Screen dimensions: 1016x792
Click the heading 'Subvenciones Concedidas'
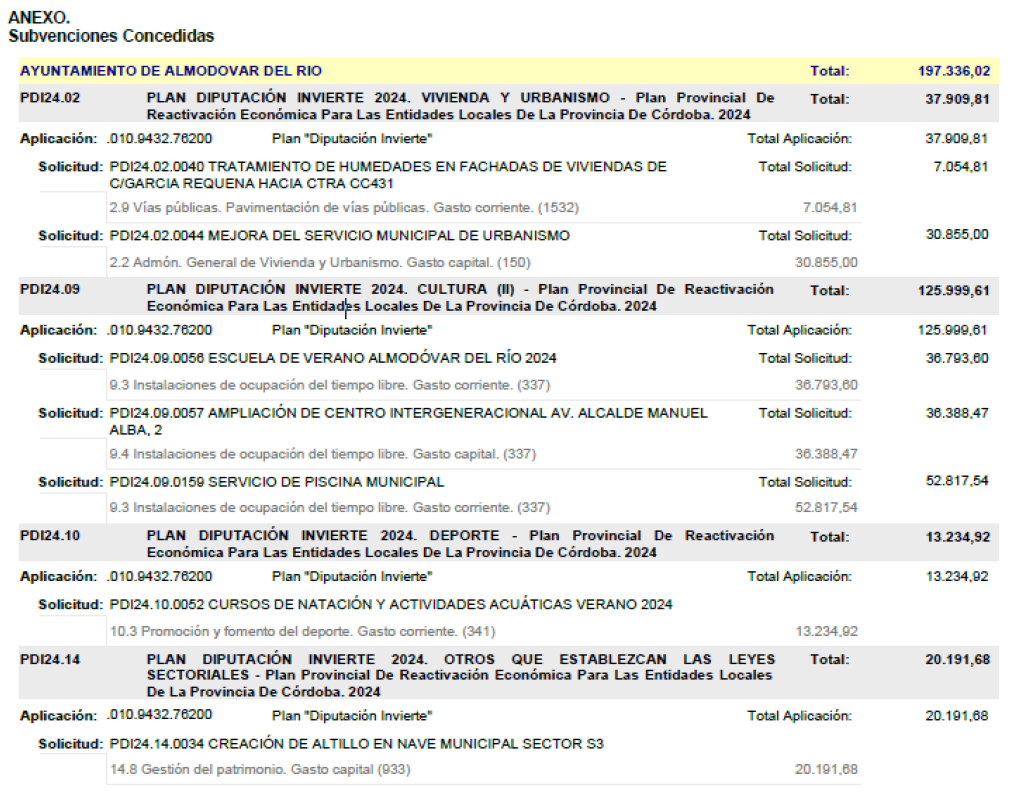(x=111, y=36)
